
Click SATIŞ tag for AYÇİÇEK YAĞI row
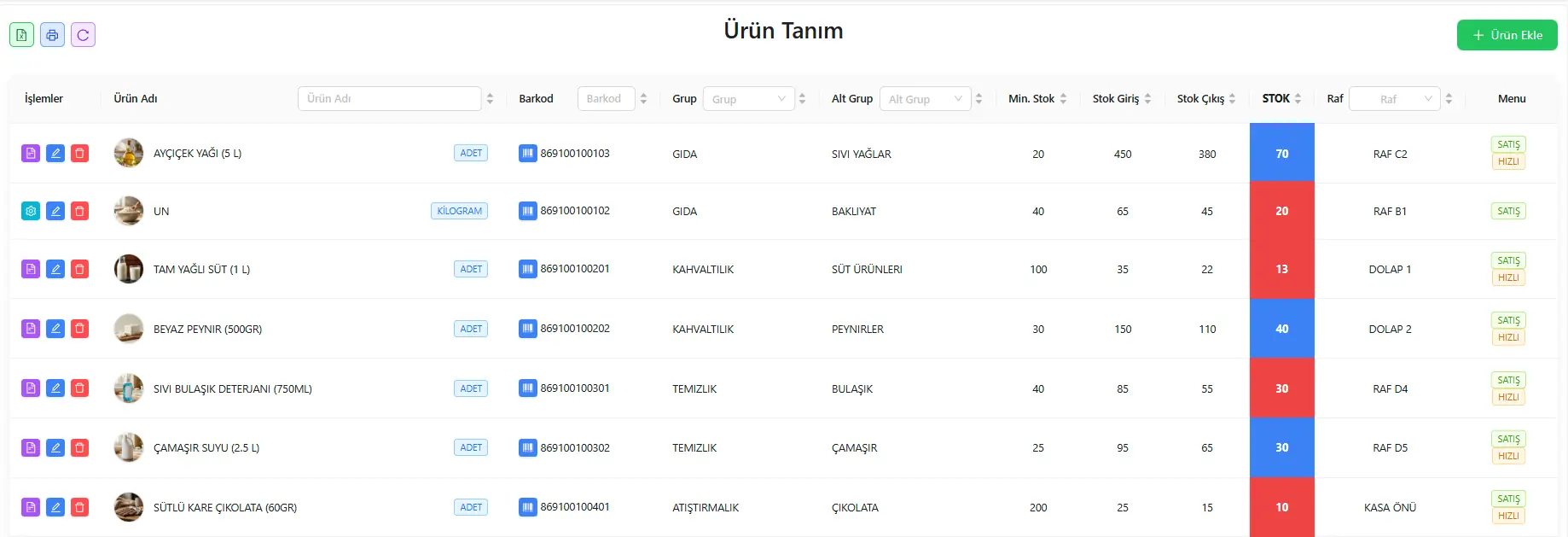click(1508, 144)
